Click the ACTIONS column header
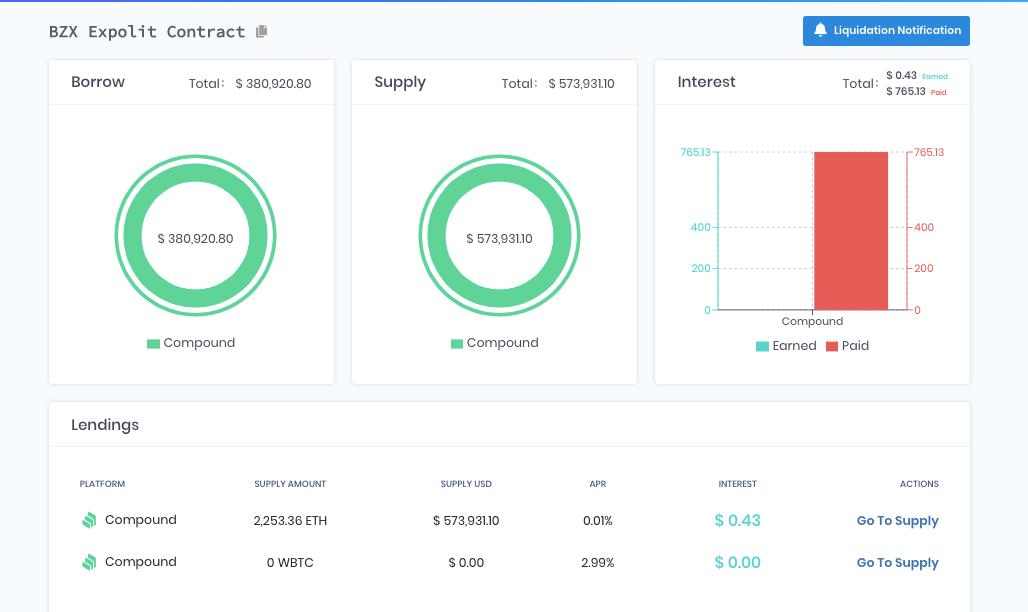Screen dimensions: 1028x612 click(919, 484)
